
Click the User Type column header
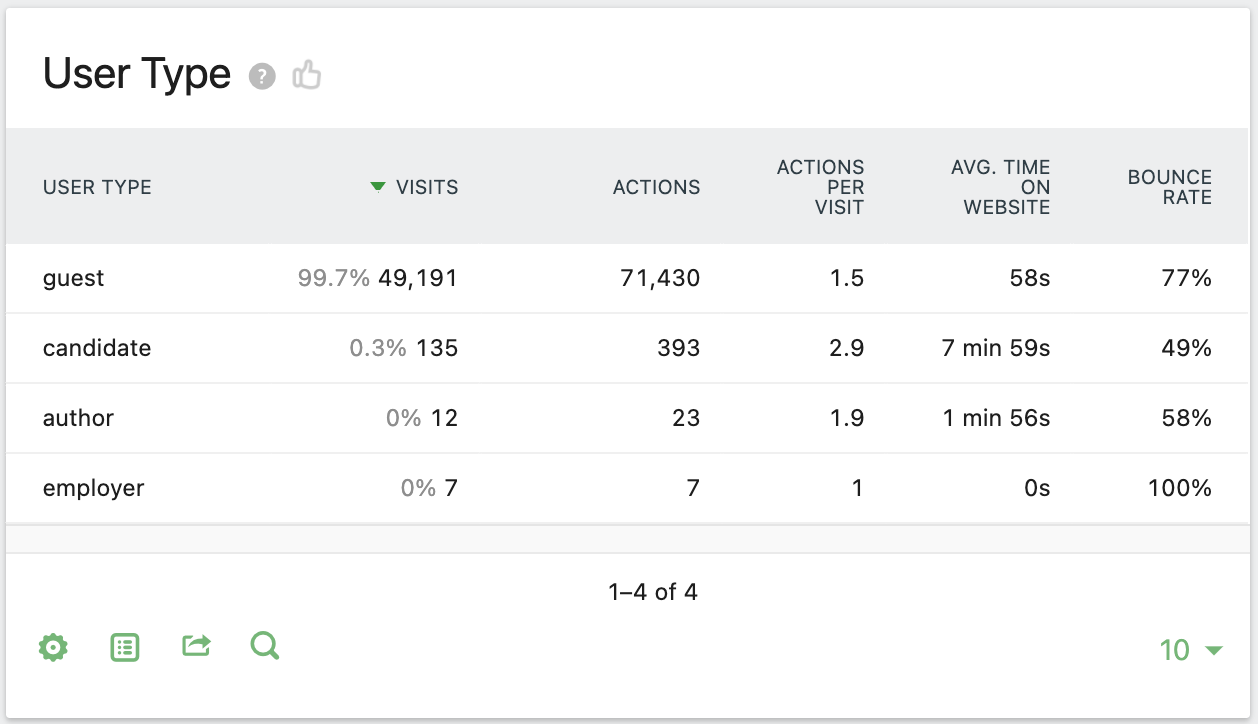click(97, 187)
